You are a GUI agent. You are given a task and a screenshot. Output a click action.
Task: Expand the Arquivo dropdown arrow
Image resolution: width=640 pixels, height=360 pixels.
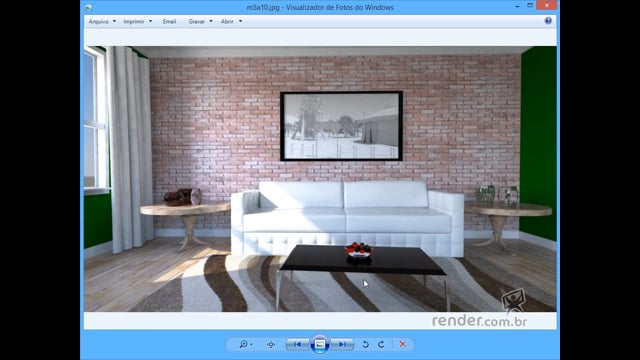coord(114,21)
